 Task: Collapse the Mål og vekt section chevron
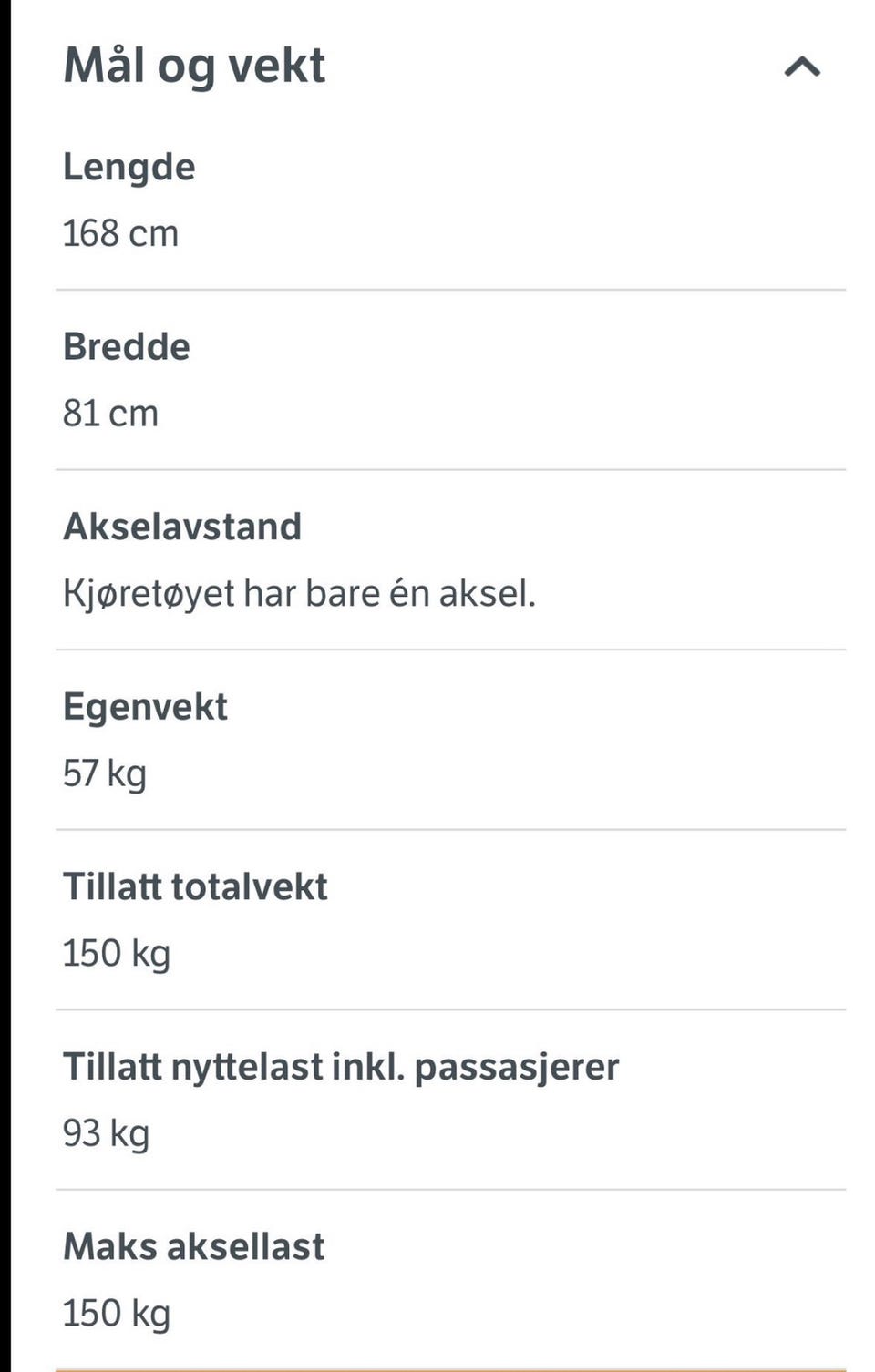pyautogui.click(x=802, y=67)
